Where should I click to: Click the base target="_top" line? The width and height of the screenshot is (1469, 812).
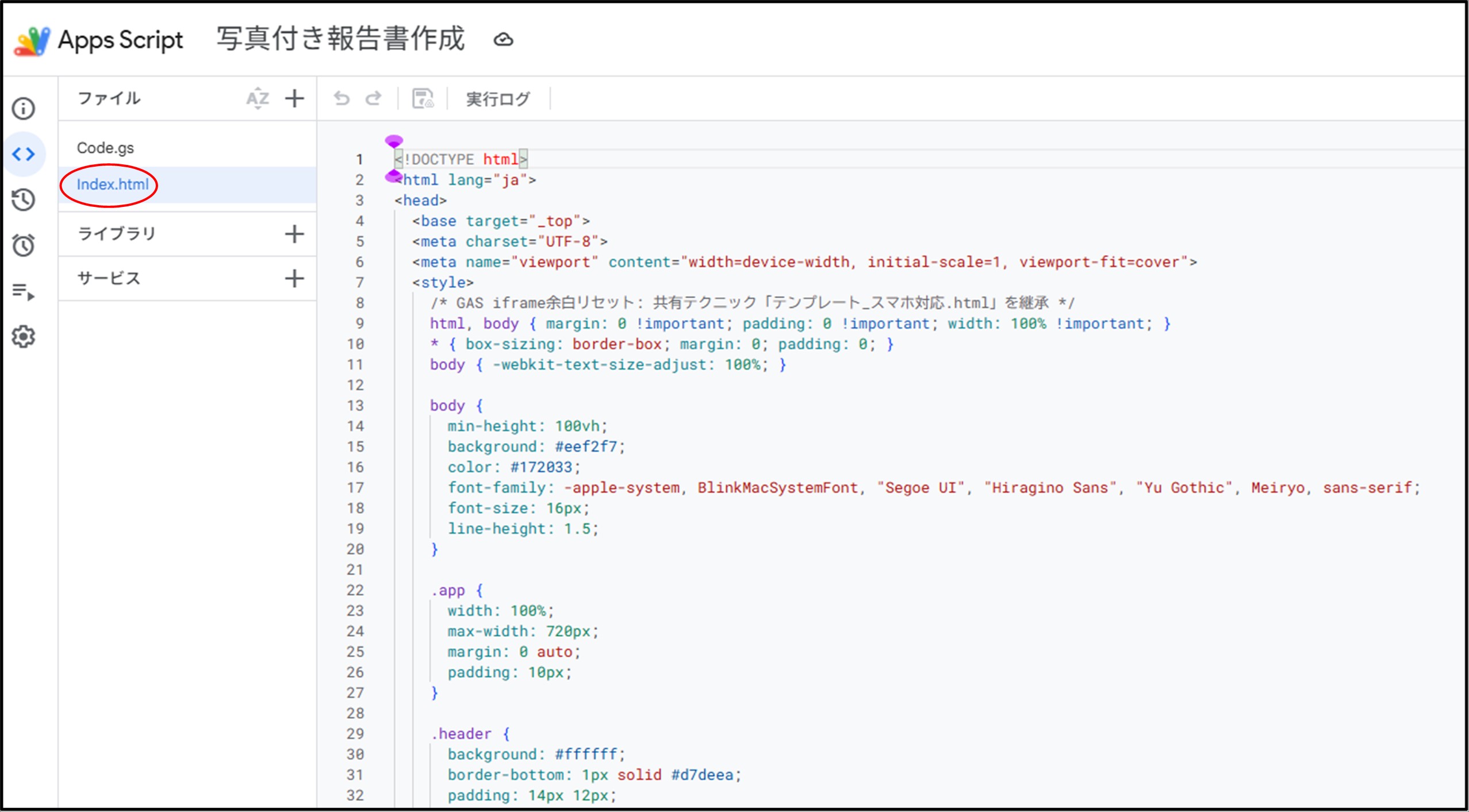501,221
